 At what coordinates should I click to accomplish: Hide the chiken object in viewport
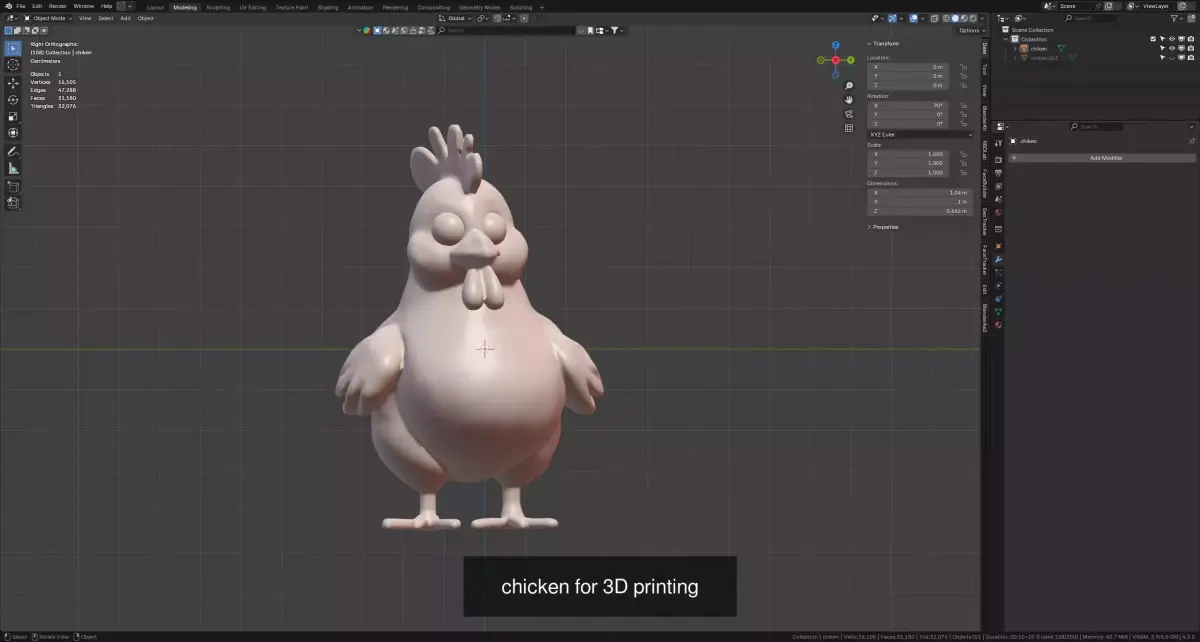1172,48
